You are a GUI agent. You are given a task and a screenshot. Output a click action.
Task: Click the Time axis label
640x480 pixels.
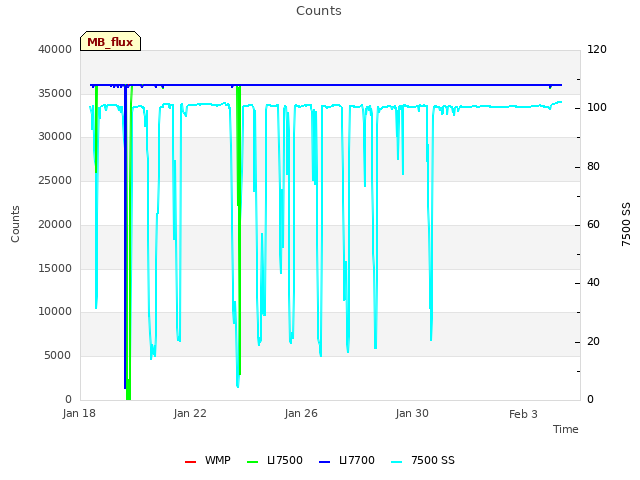(566, 429)
